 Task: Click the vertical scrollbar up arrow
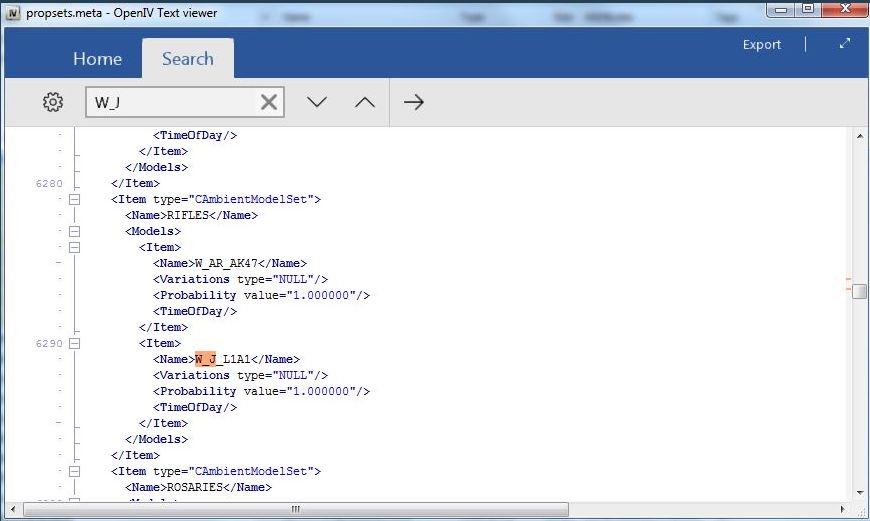pyautogui.click(x=859, y=135)
